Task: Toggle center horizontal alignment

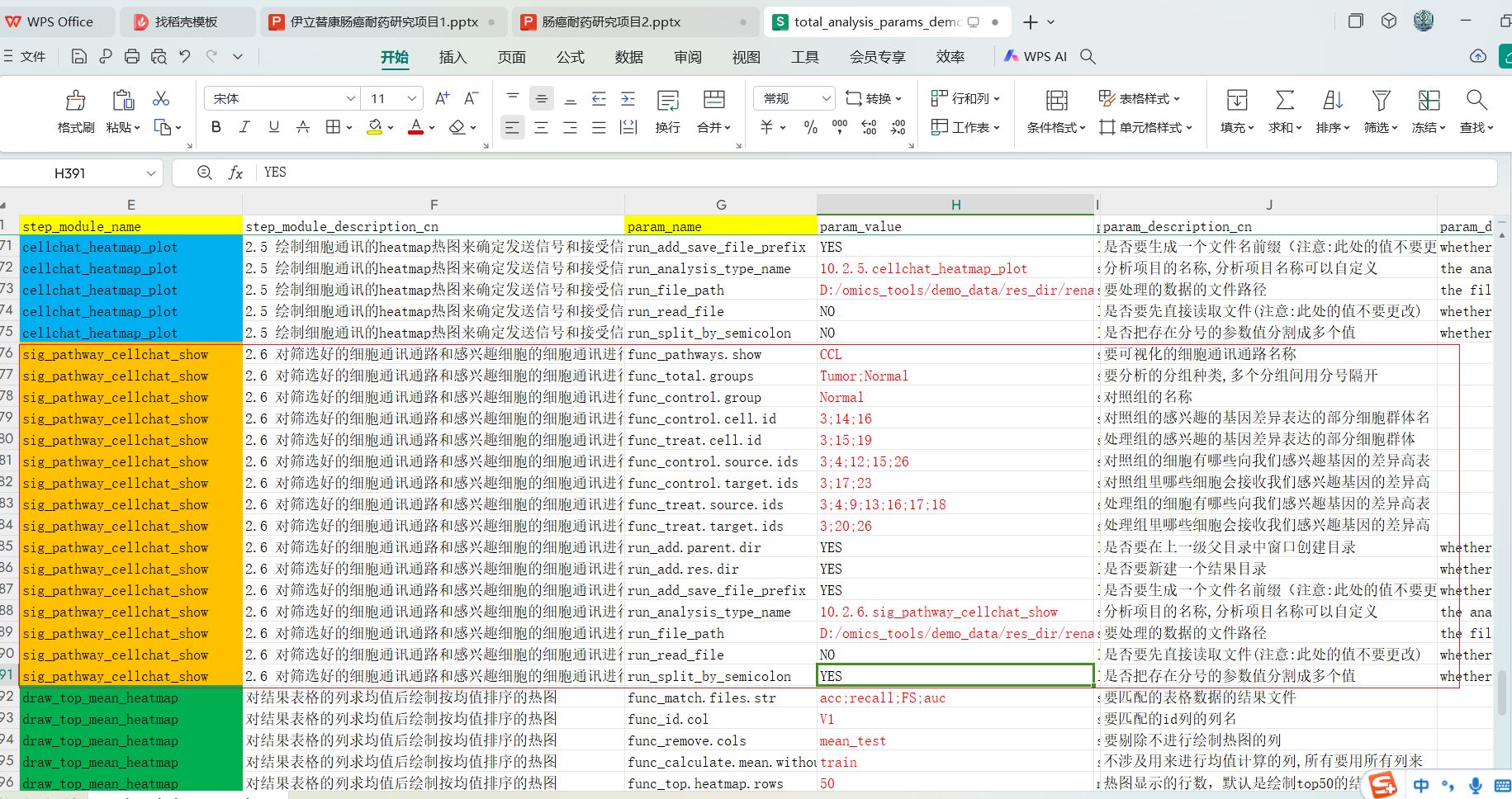Action: [541, 127]
